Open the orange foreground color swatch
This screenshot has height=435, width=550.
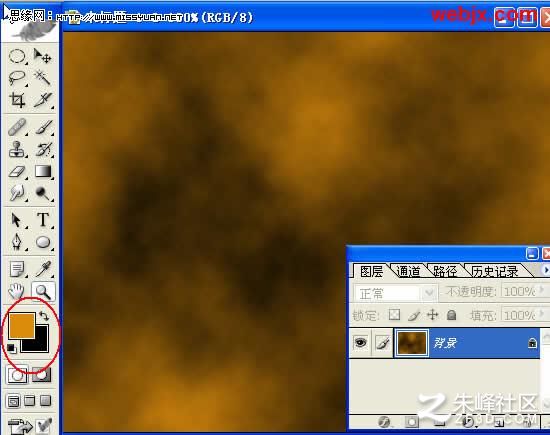pos(21,326)
